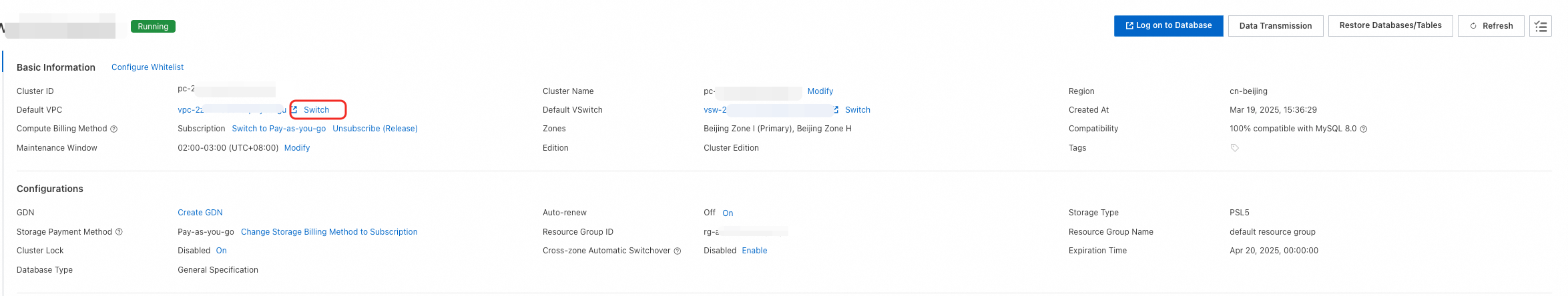Screen dimensions: 1568x296
Task: Open the Default VSwitch external link icon
Action: [836, 110]
